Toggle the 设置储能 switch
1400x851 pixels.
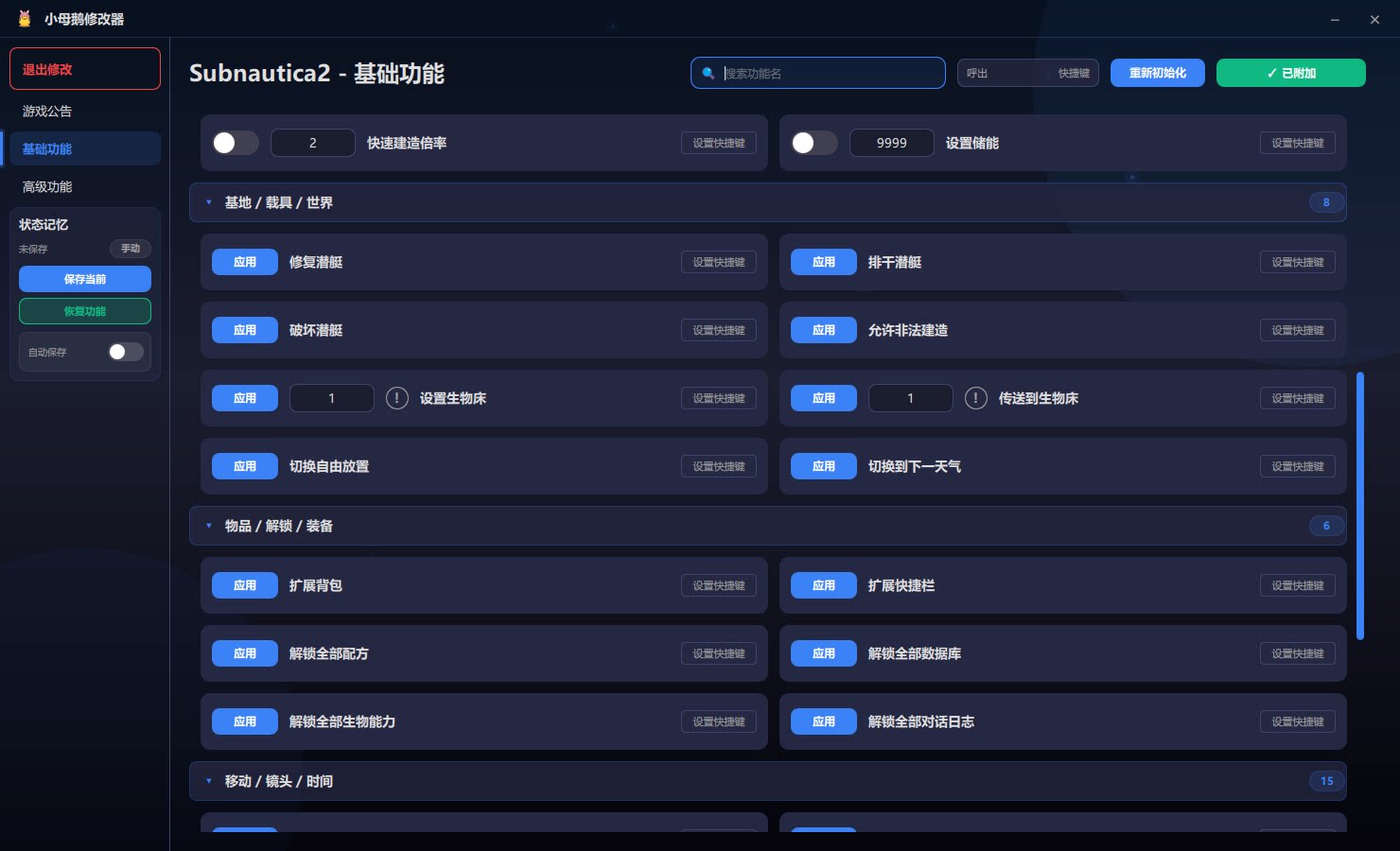pyautogui.click(x=814, y=143)
